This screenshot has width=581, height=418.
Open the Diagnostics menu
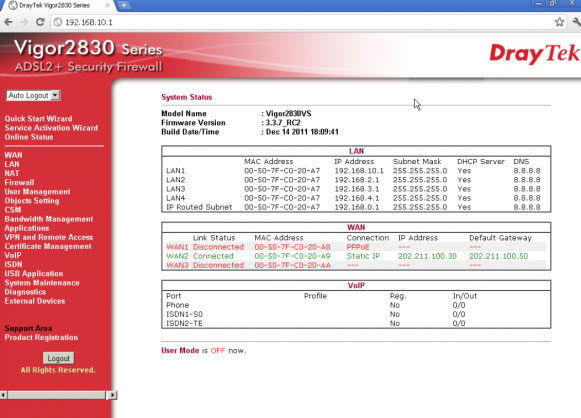pos(25,292)
